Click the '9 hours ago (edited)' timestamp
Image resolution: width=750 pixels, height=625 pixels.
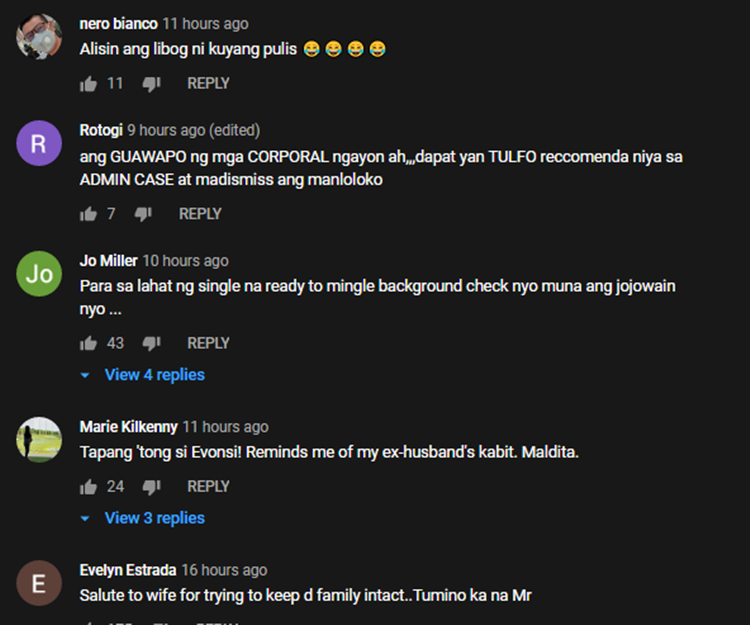(193, 130)
